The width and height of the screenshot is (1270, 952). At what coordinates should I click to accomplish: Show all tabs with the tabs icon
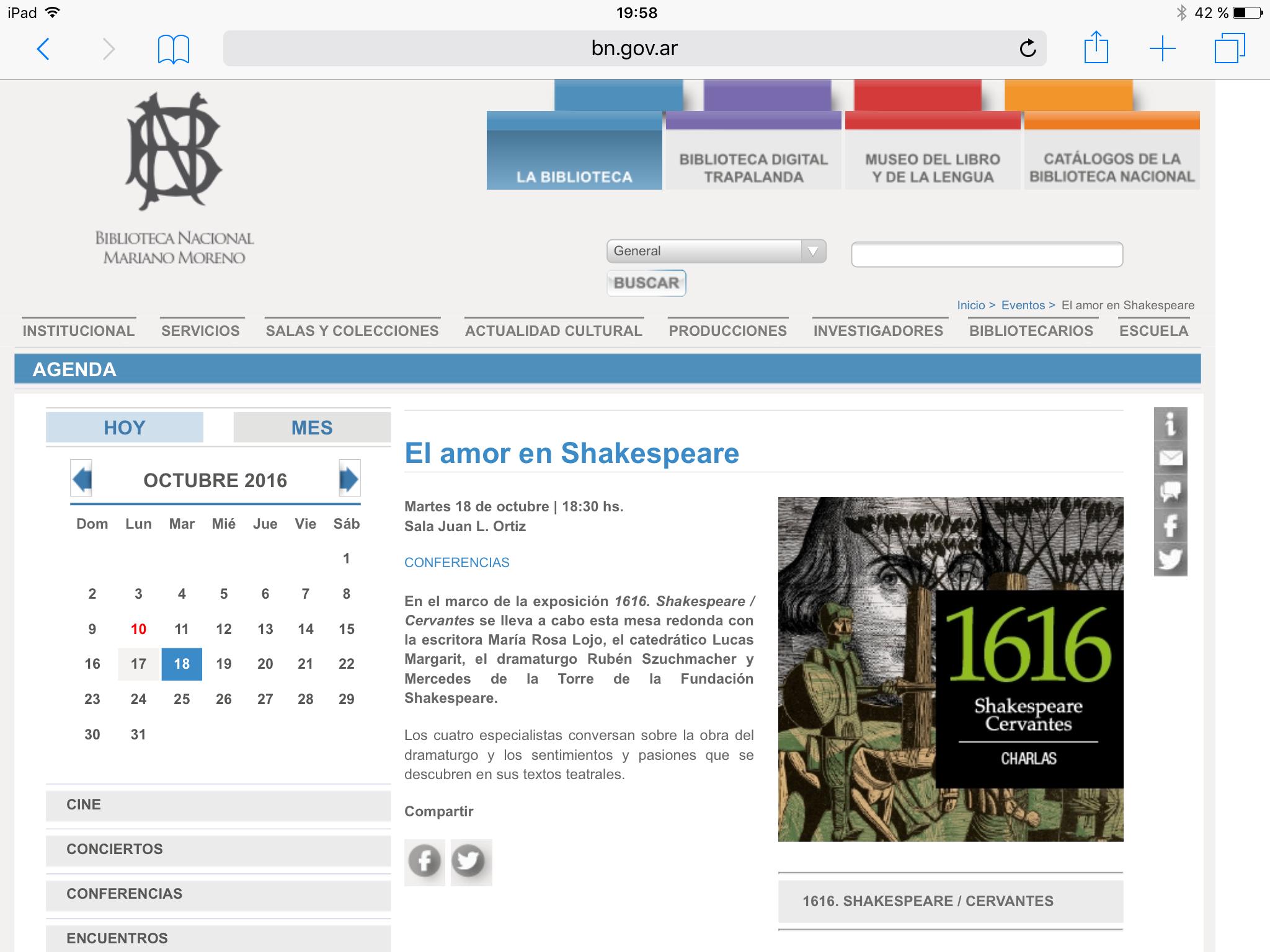coord(1230,48)
